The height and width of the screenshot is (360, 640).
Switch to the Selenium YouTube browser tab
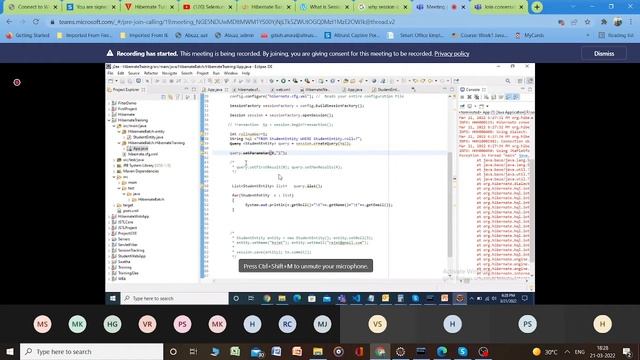[x=208, y=7]
